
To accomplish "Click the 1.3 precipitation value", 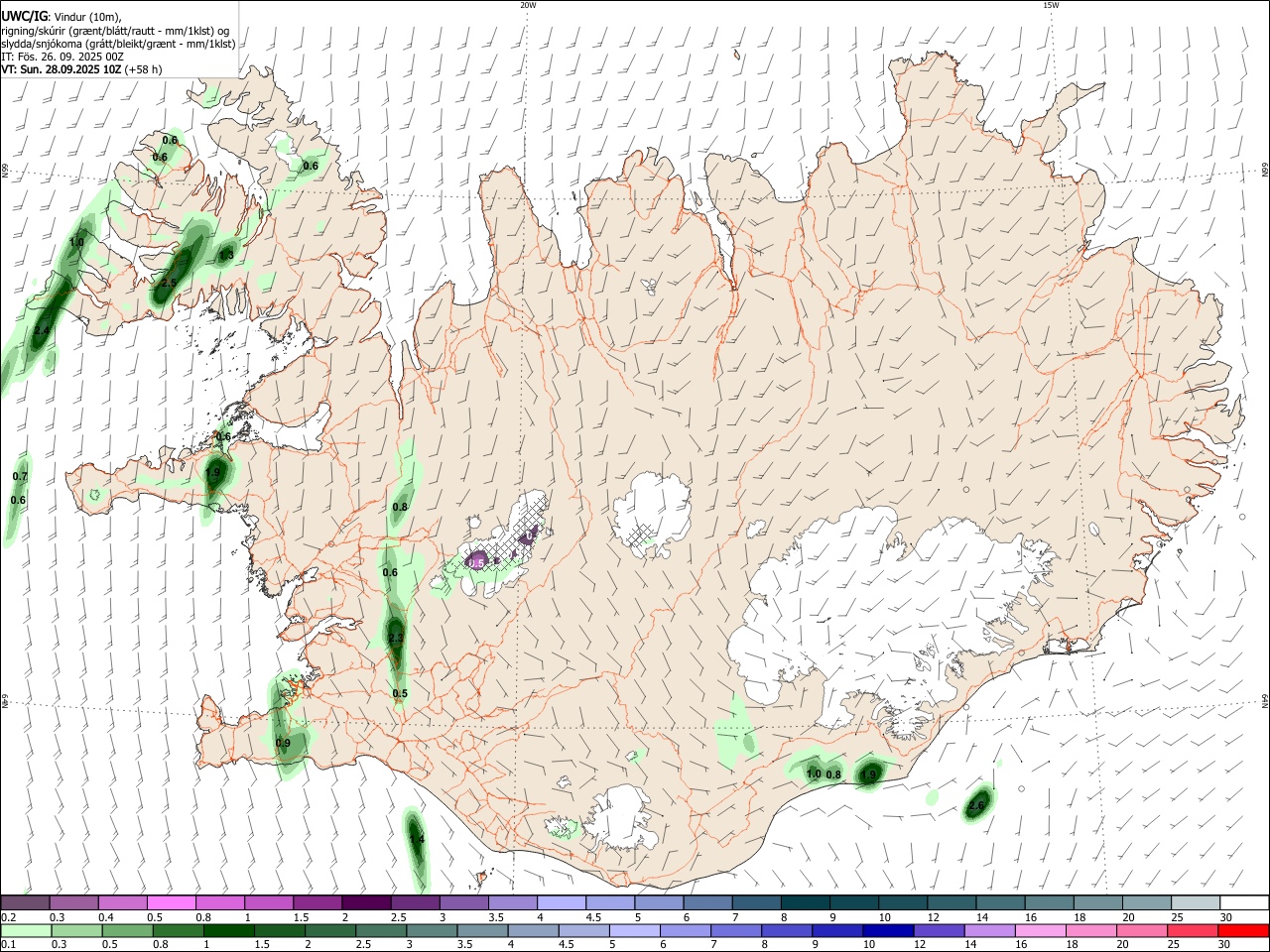I will pyautogui.click(x=226, y=255).
